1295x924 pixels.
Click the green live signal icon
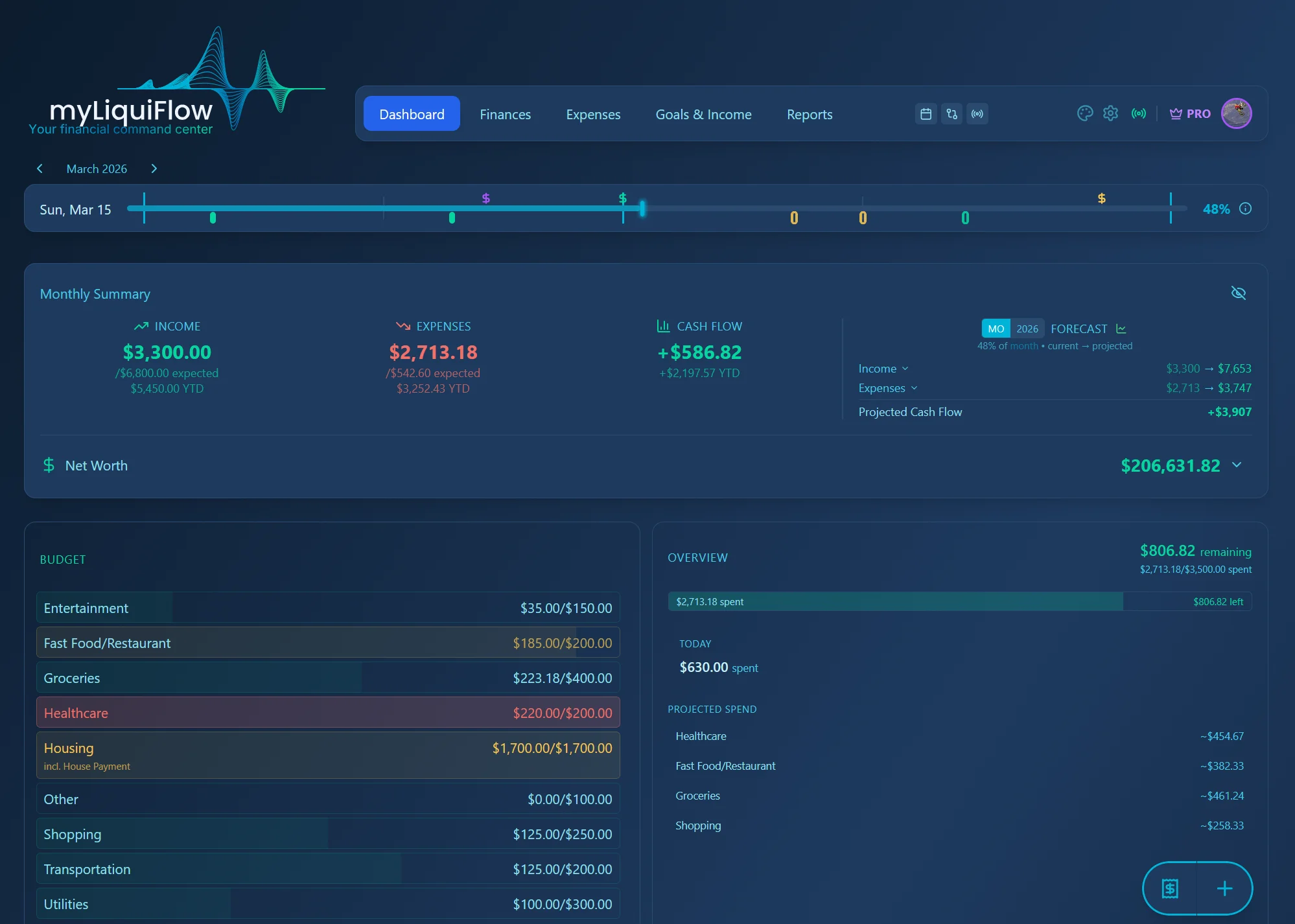(1139, 113)
